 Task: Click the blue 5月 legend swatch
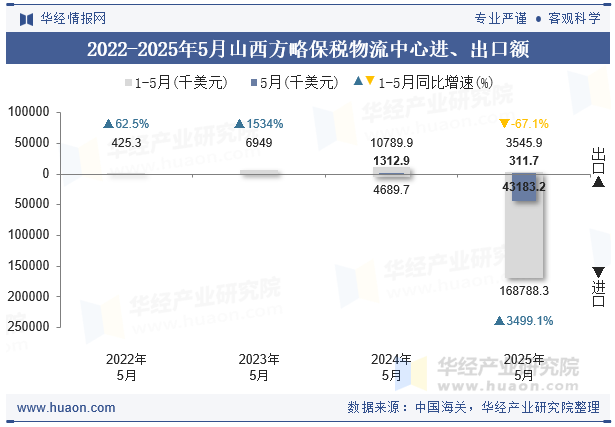pyautogui.click(x=254, y=83)
